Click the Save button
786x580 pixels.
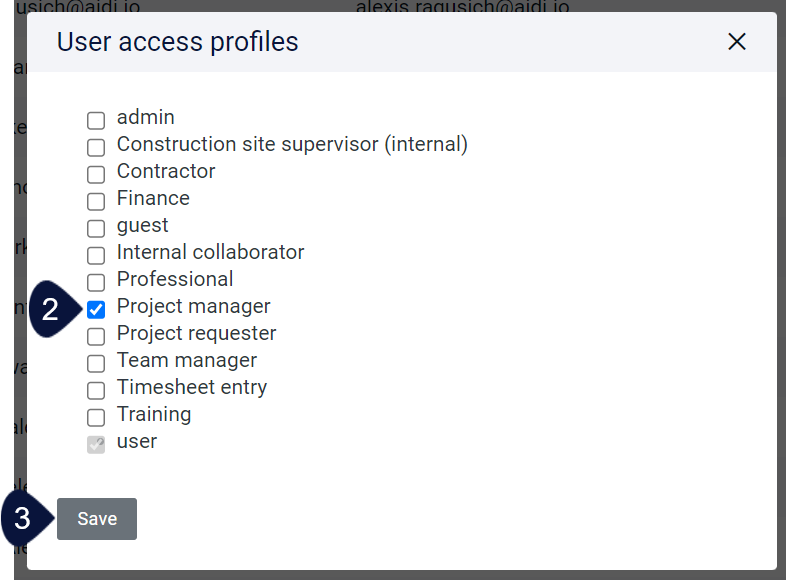click(97, 519)
